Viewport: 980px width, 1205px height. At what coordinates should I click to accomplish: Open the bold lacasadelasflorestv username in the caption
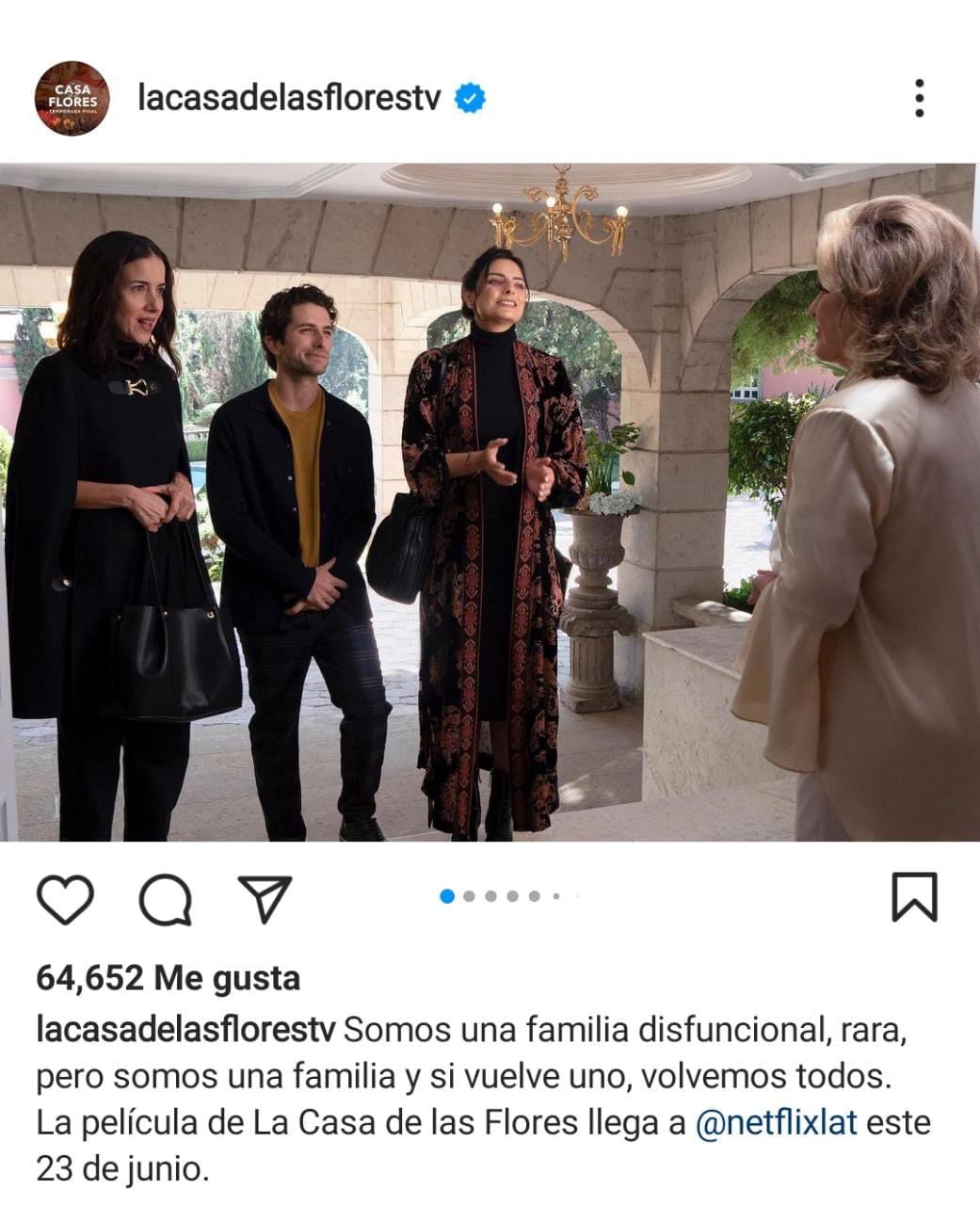[185, 1030]
